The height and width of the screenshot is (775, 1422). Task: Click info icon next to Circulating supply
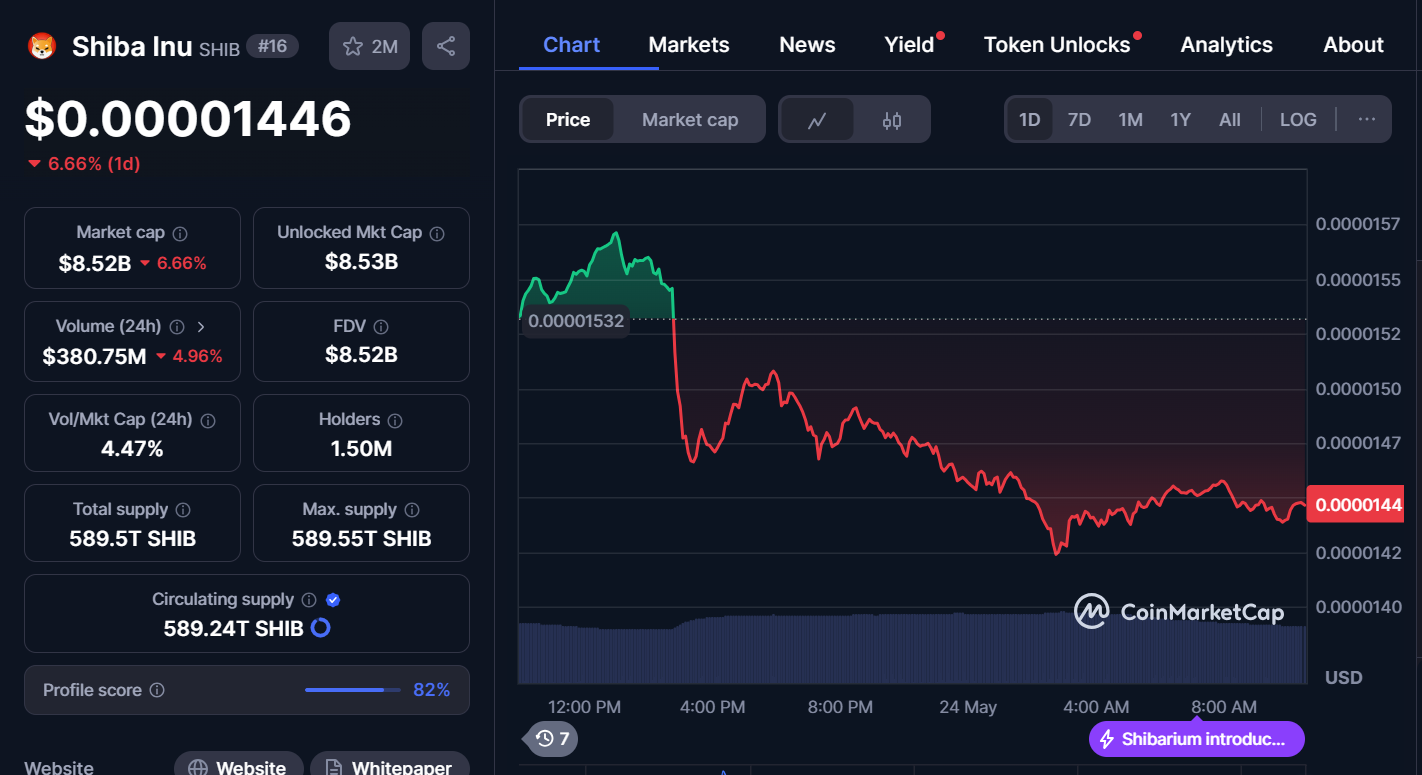(x=309, y=600)
